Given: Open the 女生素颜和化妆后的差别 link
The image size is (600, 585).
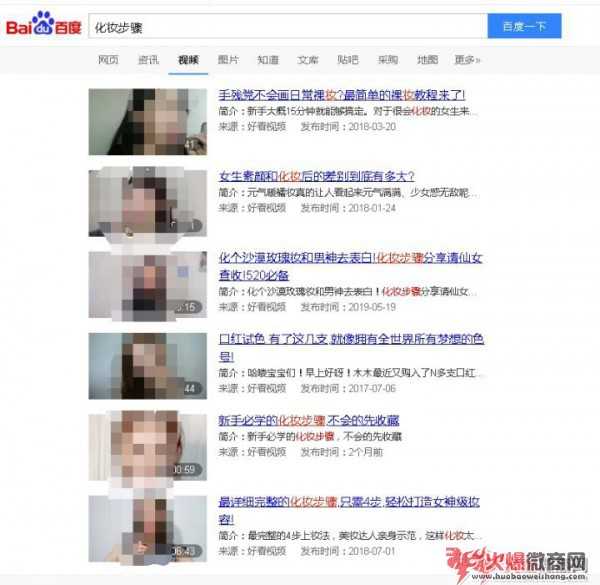Looking at the screenshot, I should pos(316,176).
